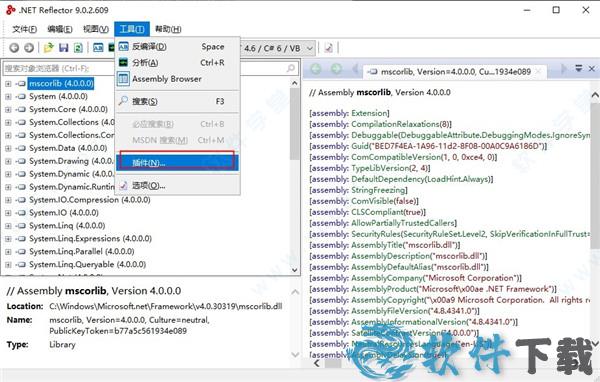Save using the blue floppy disk icon
The width and height of the screenshot is (600, 382).
[64, 47]
